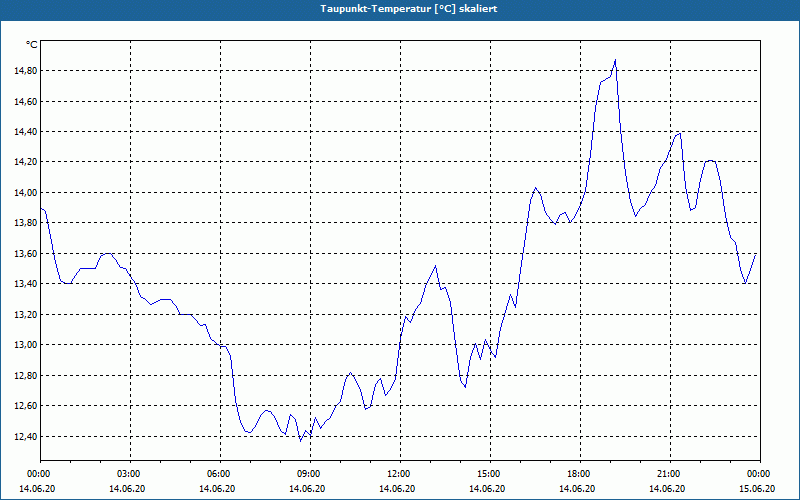800x500 pixels.
Task: Pick the 13,80 y-axis label
Action: [x=26, y=223]
